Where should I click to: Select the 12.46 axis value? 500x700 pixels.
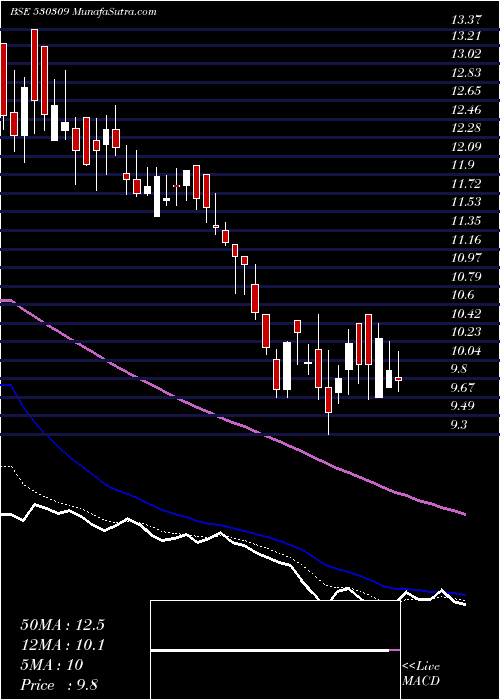pyautogui.click(x=466, y=109)
